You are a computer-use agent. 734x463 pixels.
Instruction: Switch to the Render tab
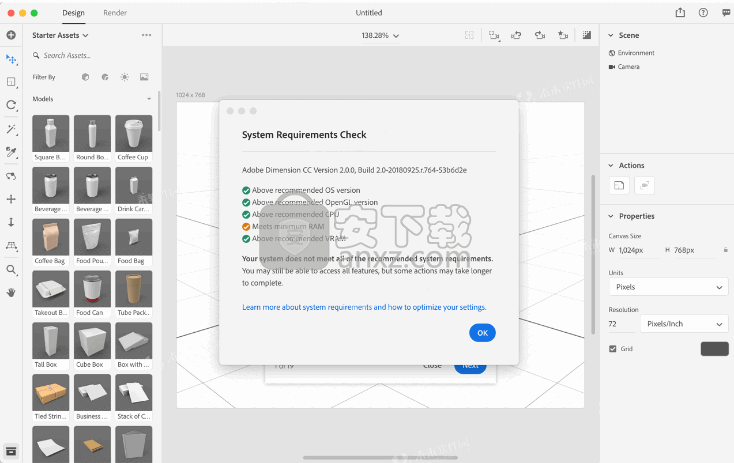click(x=115, y=13)
